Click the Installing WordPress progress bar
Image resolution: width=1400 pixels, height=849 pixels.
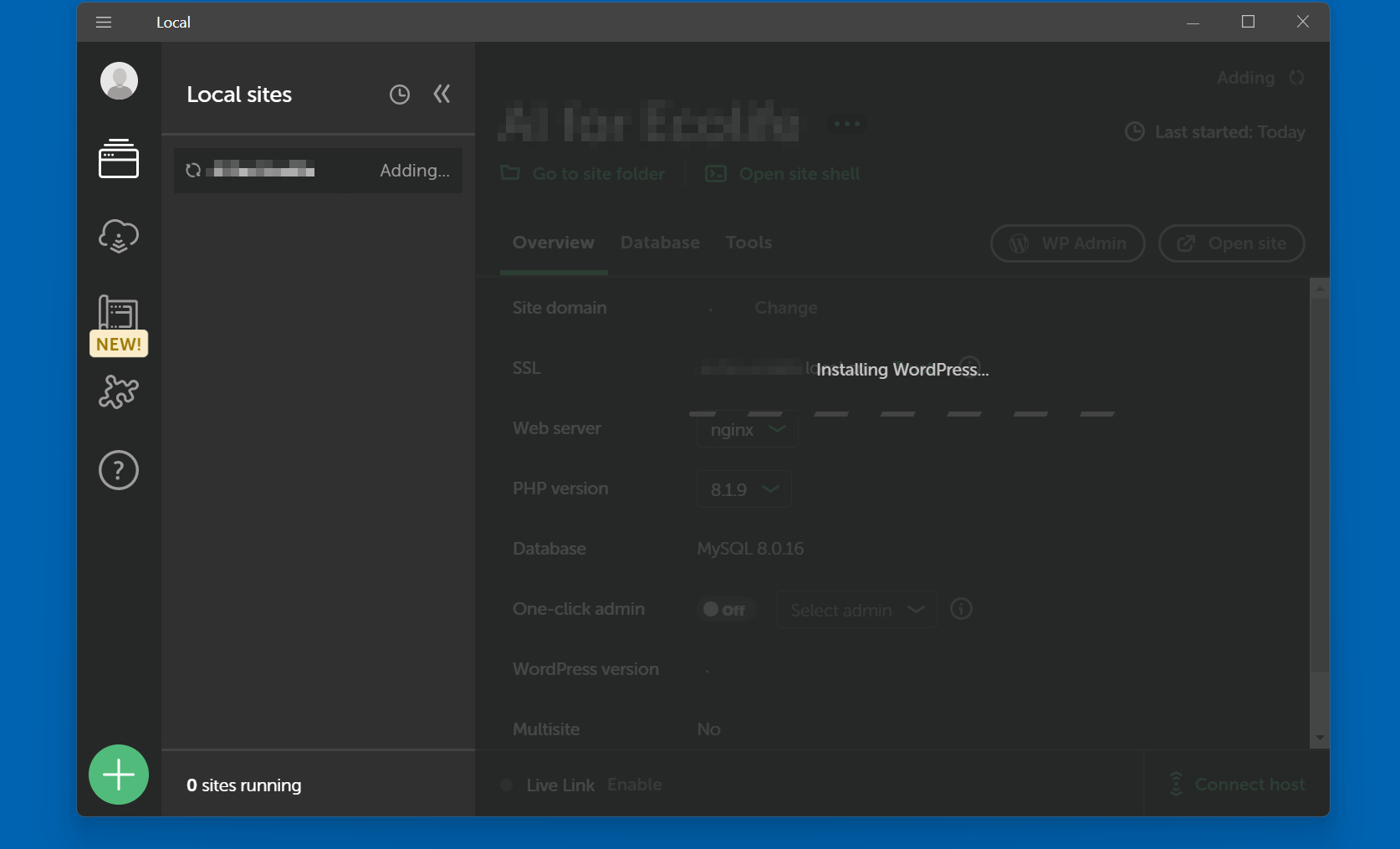[x=902, y=414]
